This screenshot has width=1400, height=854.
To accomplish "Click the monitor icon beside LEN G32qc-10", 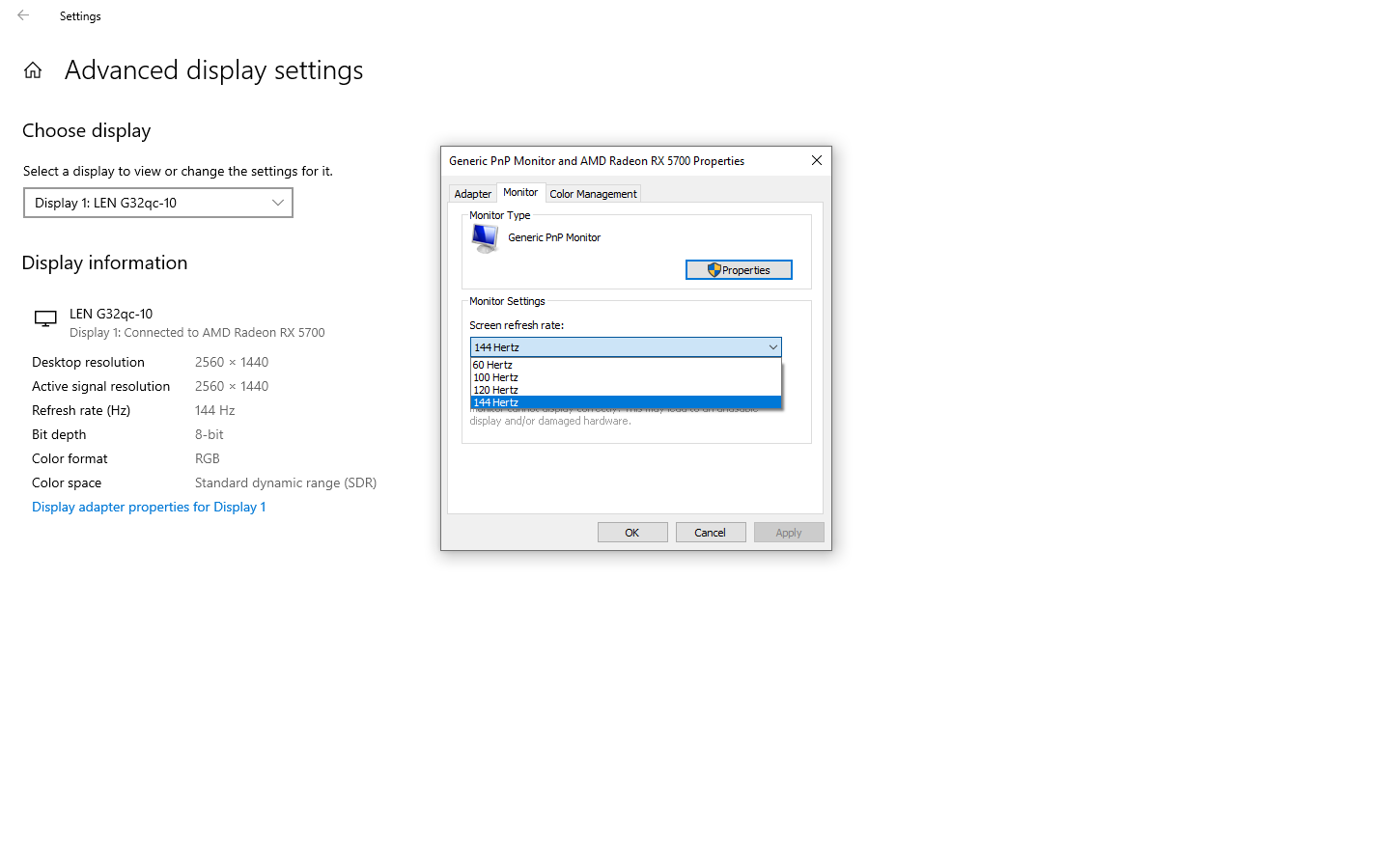I will click(x=45, y=319).
